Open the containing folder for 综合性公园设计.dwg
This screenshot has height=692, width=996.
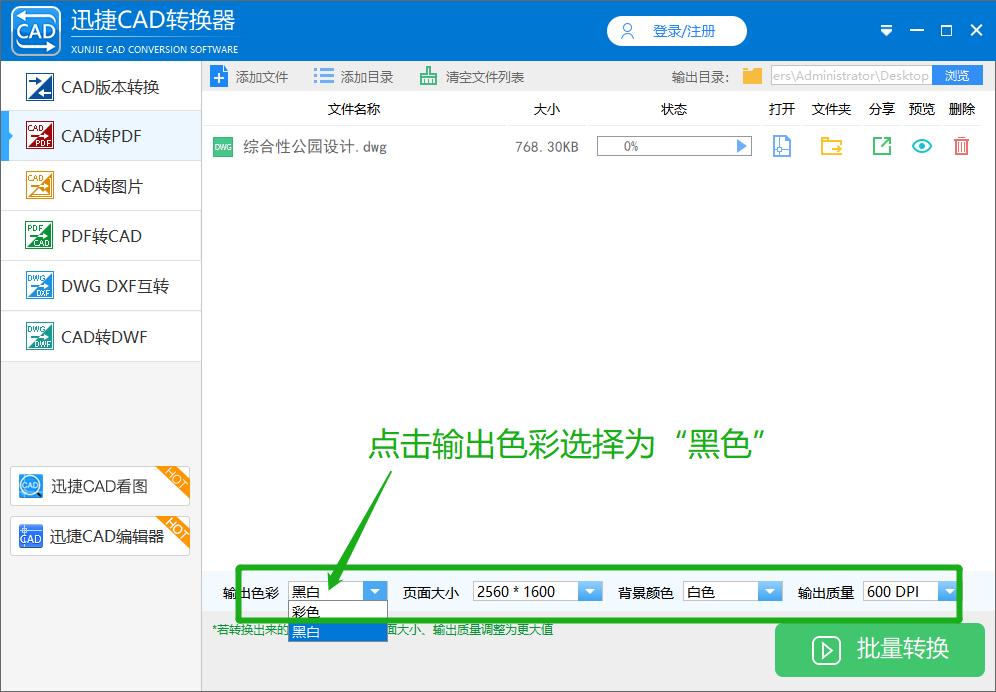pos(831,146)
